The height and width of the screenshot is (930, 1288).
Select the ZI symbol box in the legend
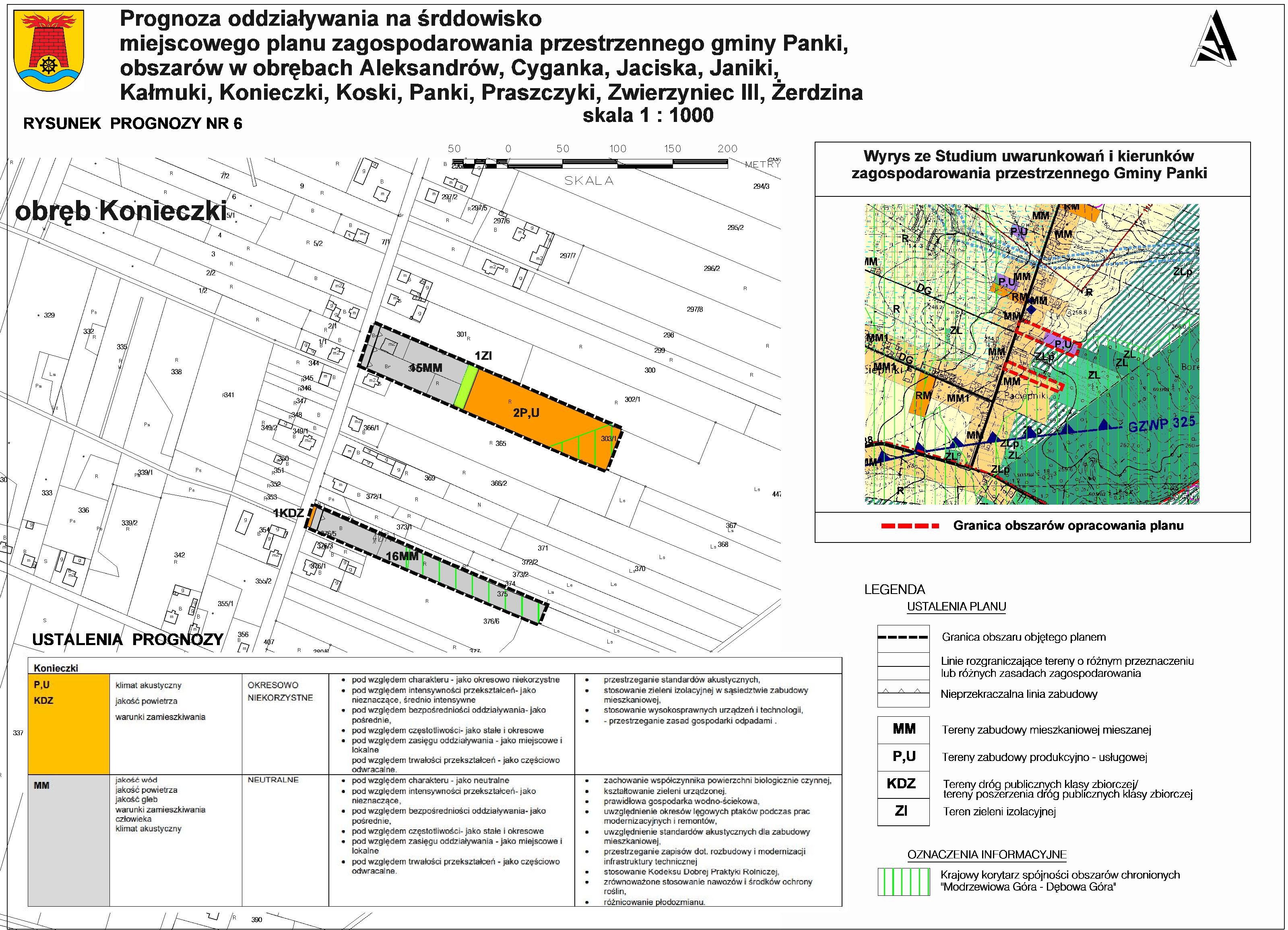pos(903,811)
